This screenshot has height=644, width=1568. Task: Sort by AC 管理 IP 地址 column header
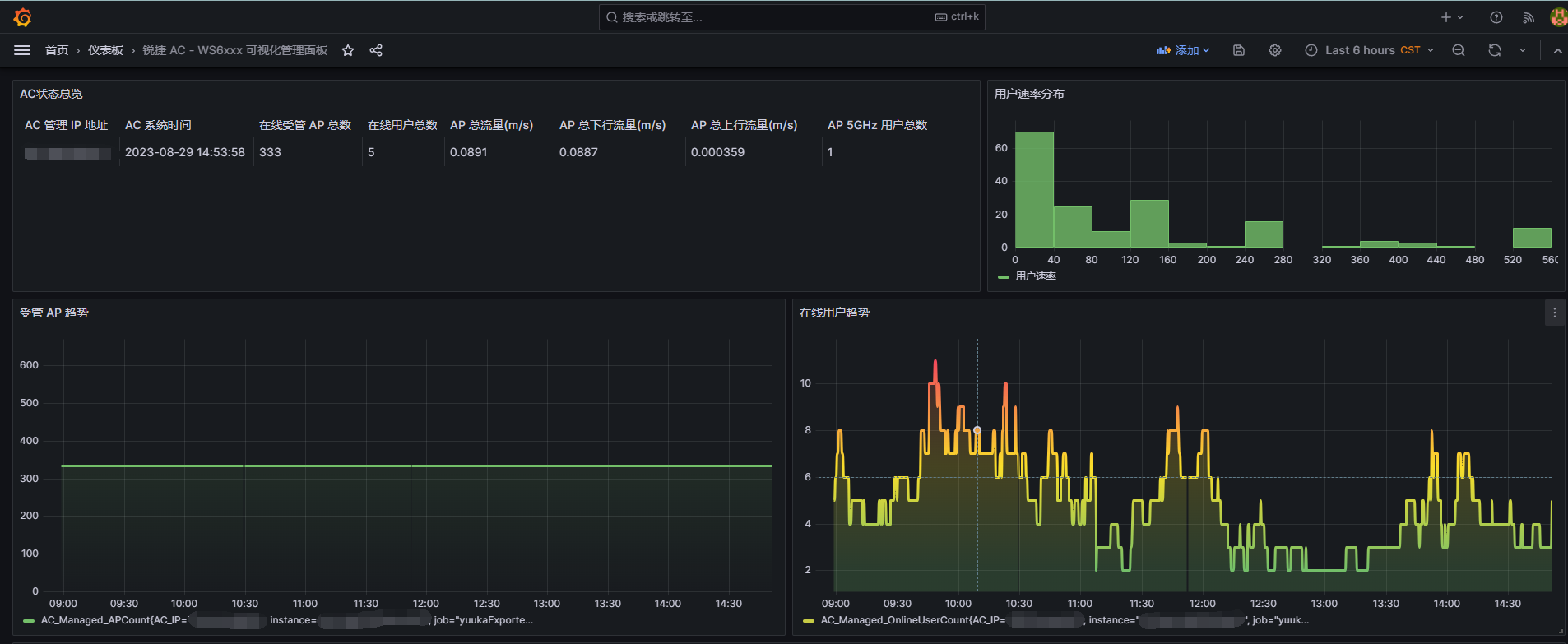[x=67, y=125]
